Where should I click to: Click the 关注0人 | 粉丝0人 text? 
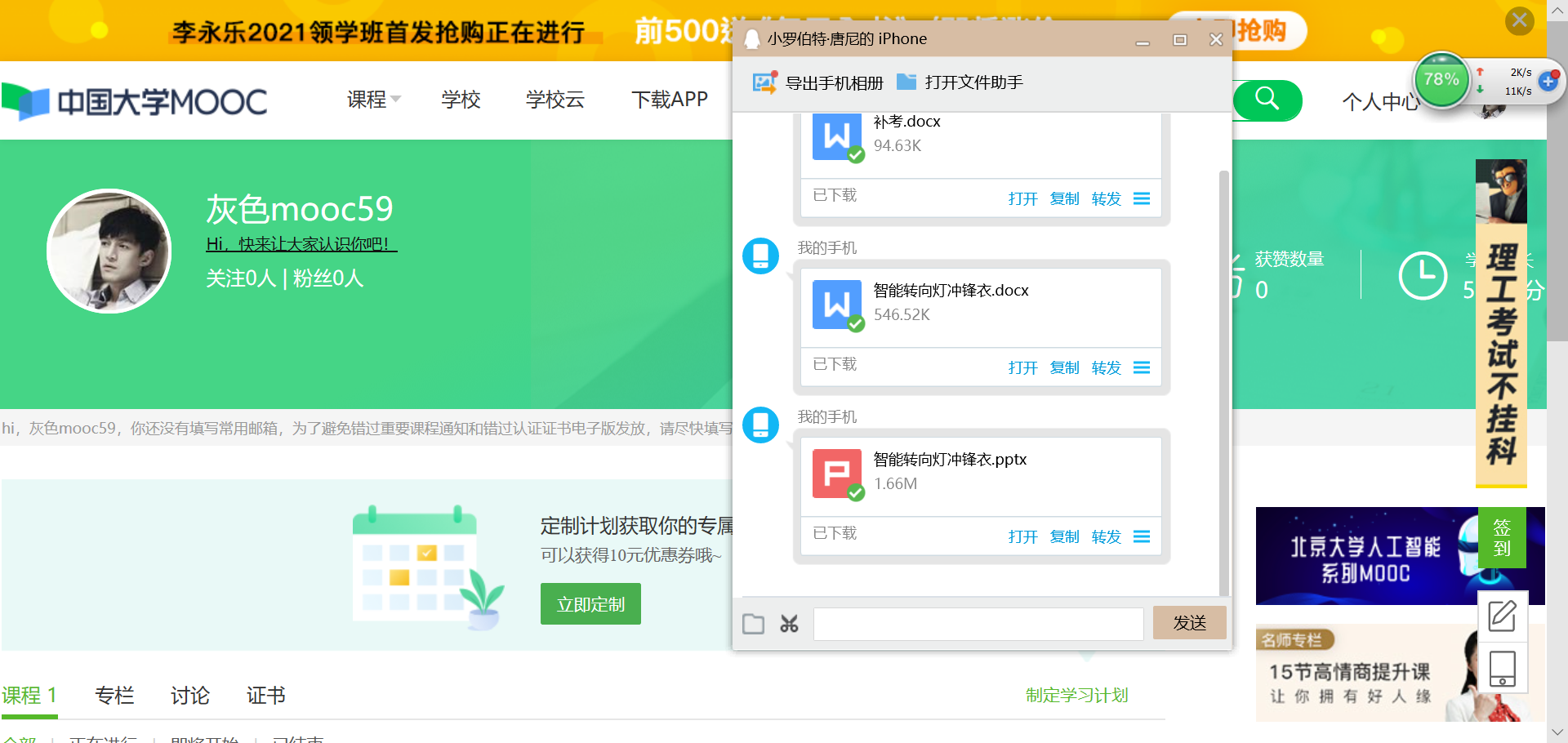(284, 278)
